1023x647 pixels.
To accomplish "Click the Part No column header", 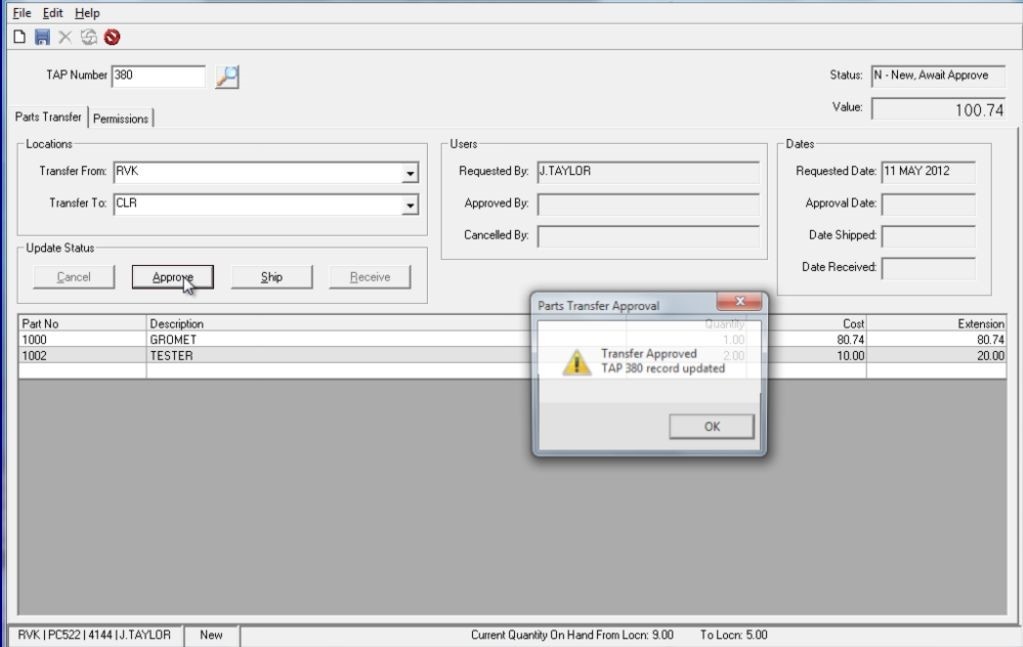I will 82,324.
